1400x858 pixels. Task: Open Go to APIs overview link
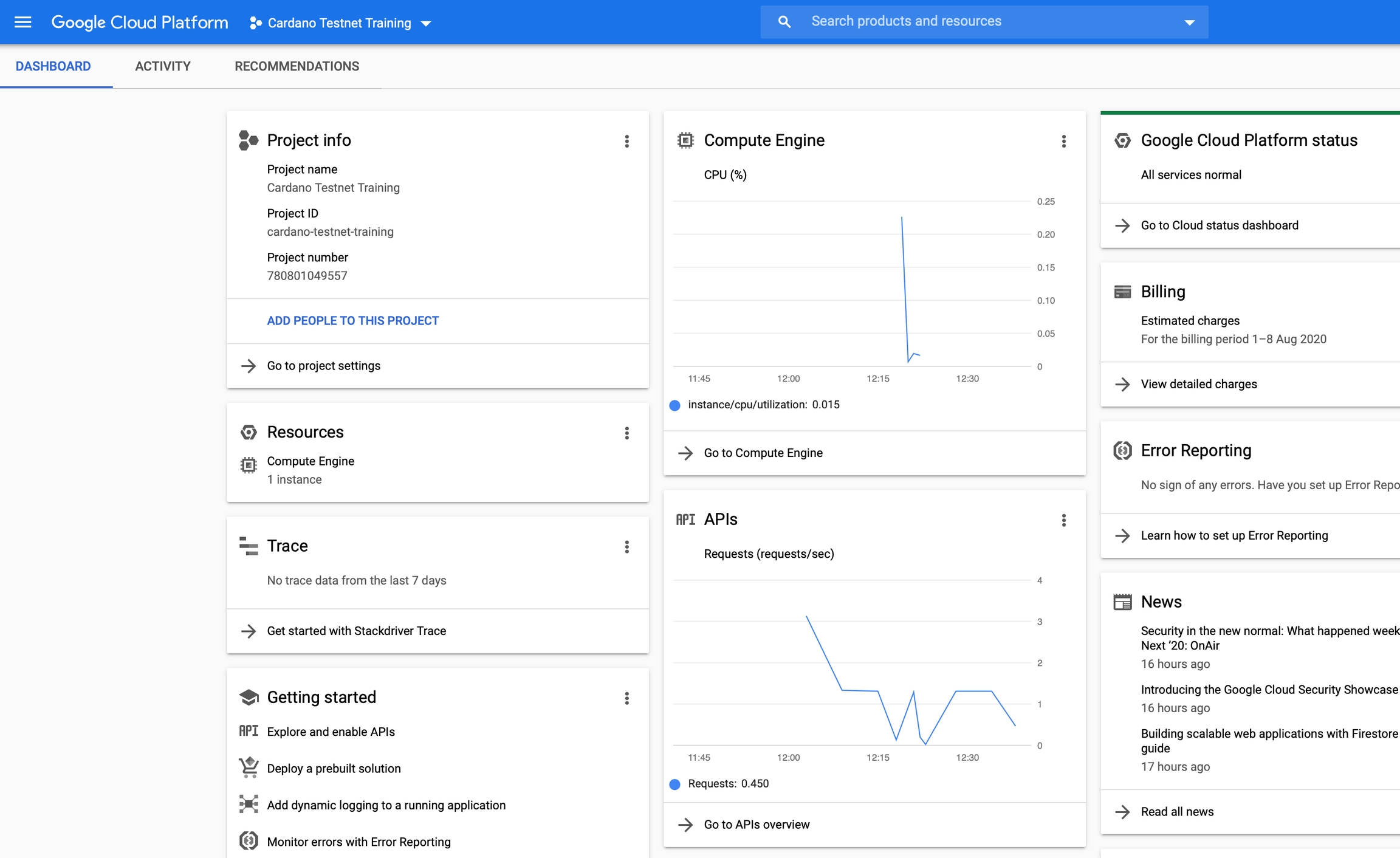[x=756, y=825]
